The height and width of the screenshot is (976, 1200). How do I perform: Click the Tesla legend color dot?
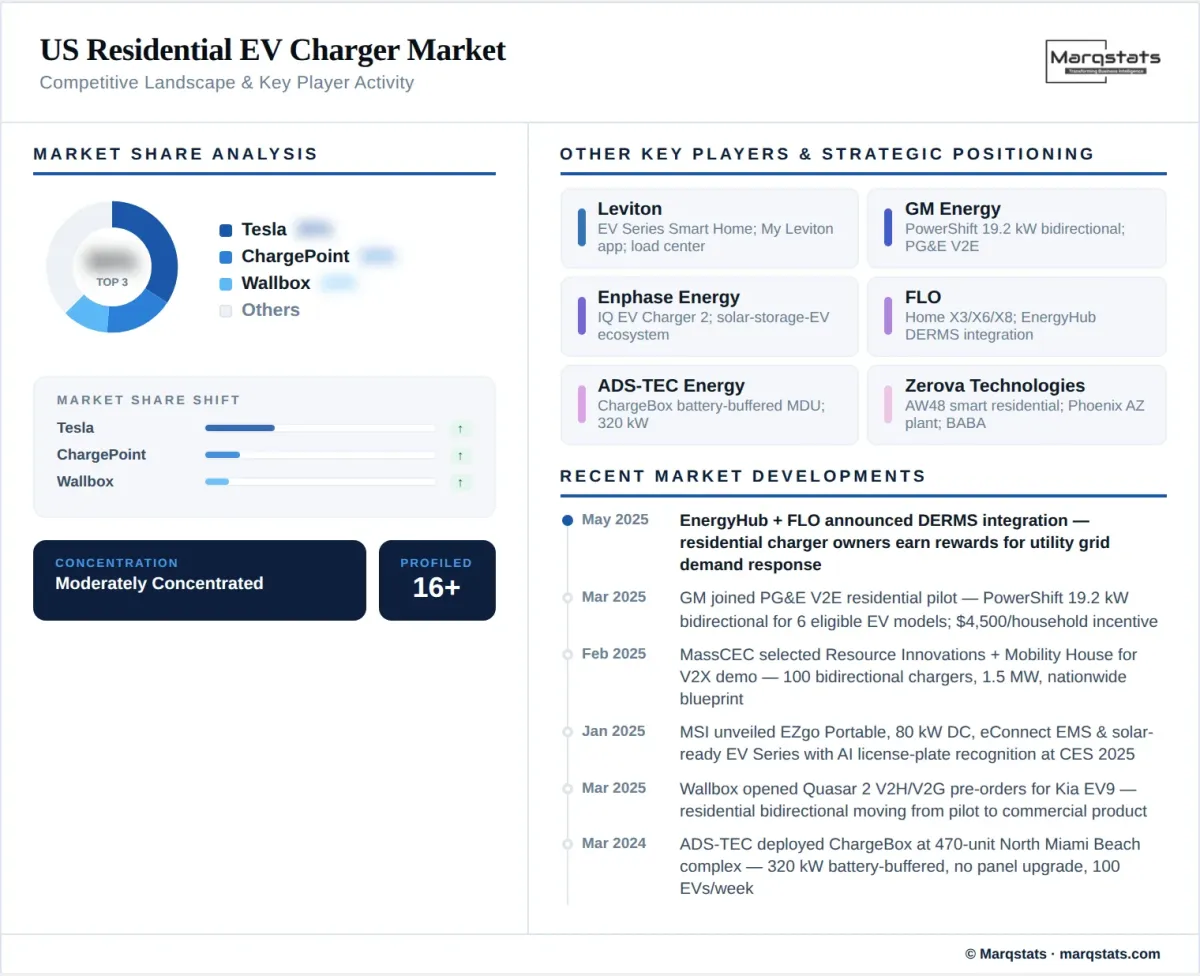coord(227,229)
